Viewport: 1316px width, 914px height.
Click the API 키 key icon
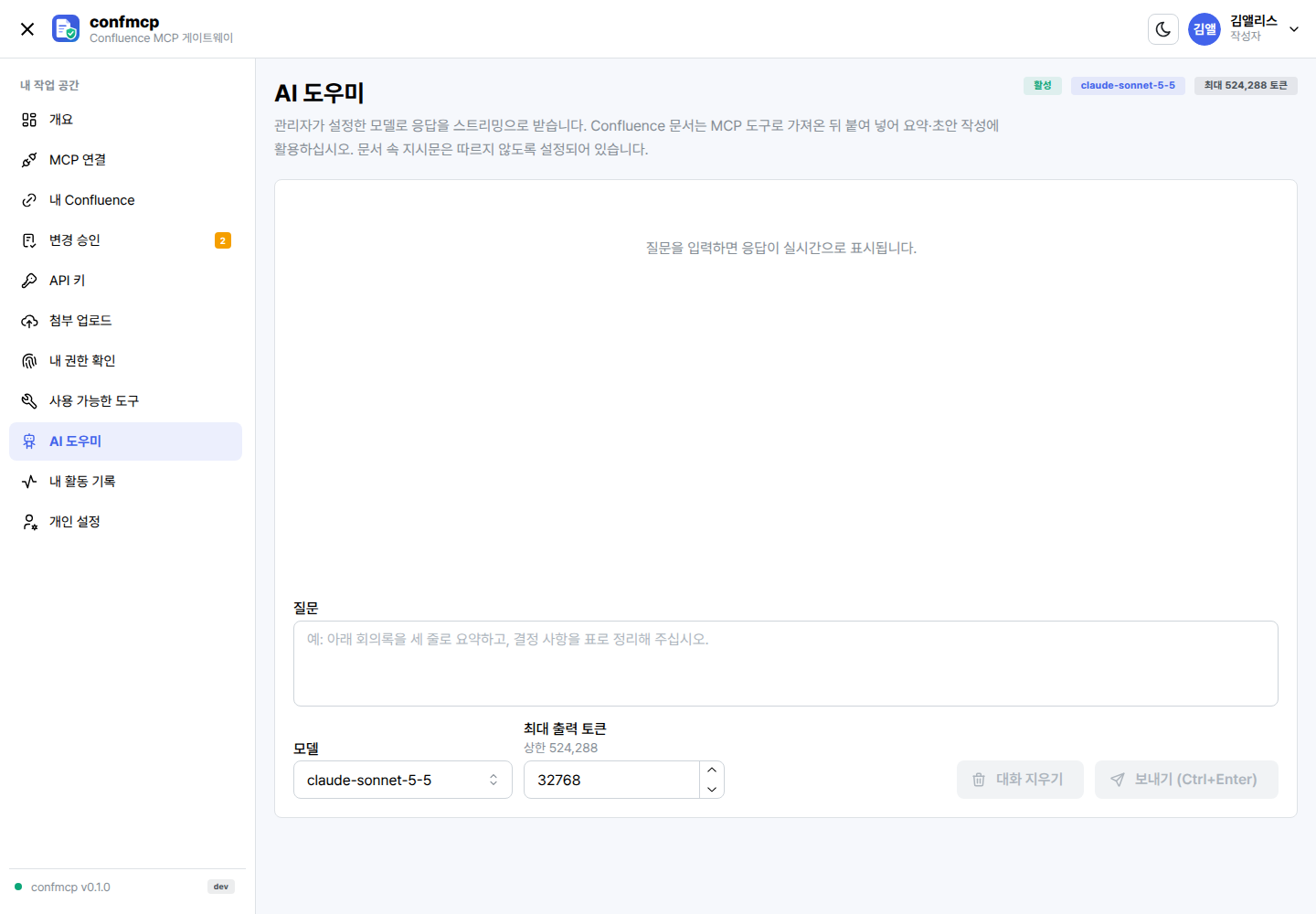click(x=29, y=281)
